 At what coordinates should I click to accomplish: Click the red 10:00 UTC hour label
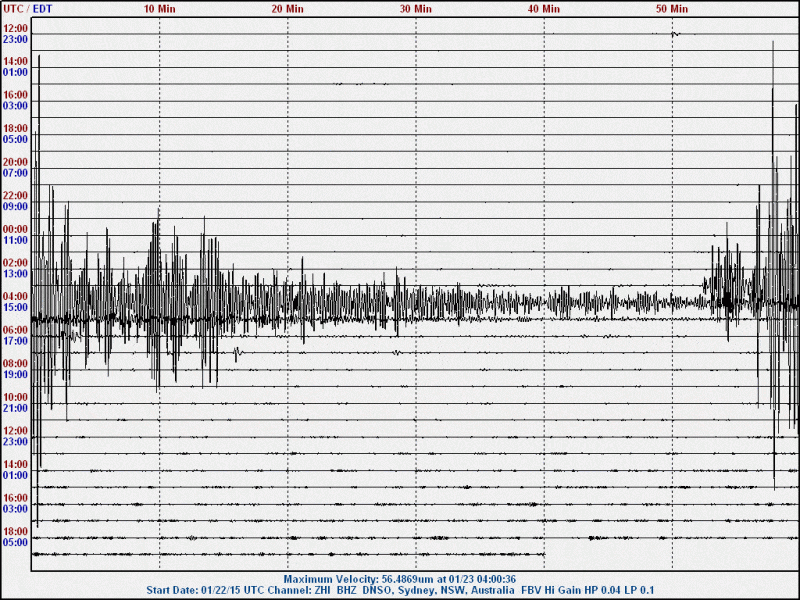(16, 397)
